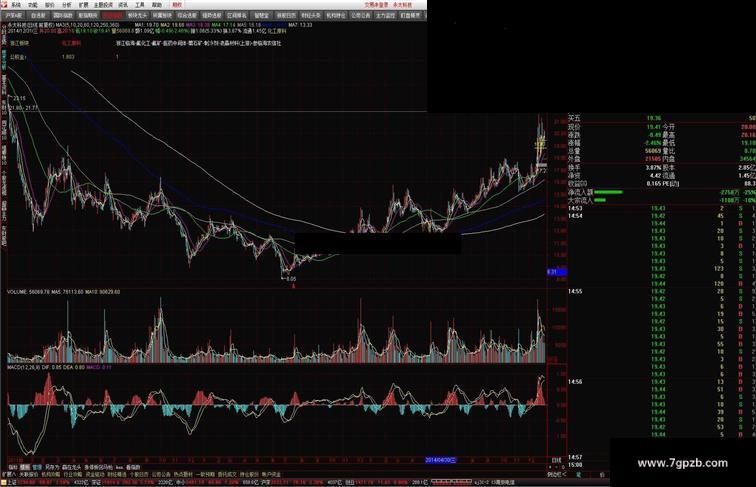Click the VOLUME indicator label
Image resolution: width=756 pixels, height=487 pixels.
[x=17, y=292]
